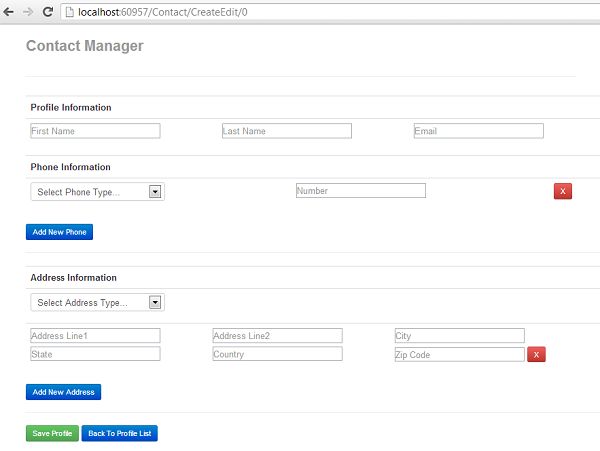This screenshot has height=451, width=600.
Task: Focus the City field
Action: [x=460, y=335]
